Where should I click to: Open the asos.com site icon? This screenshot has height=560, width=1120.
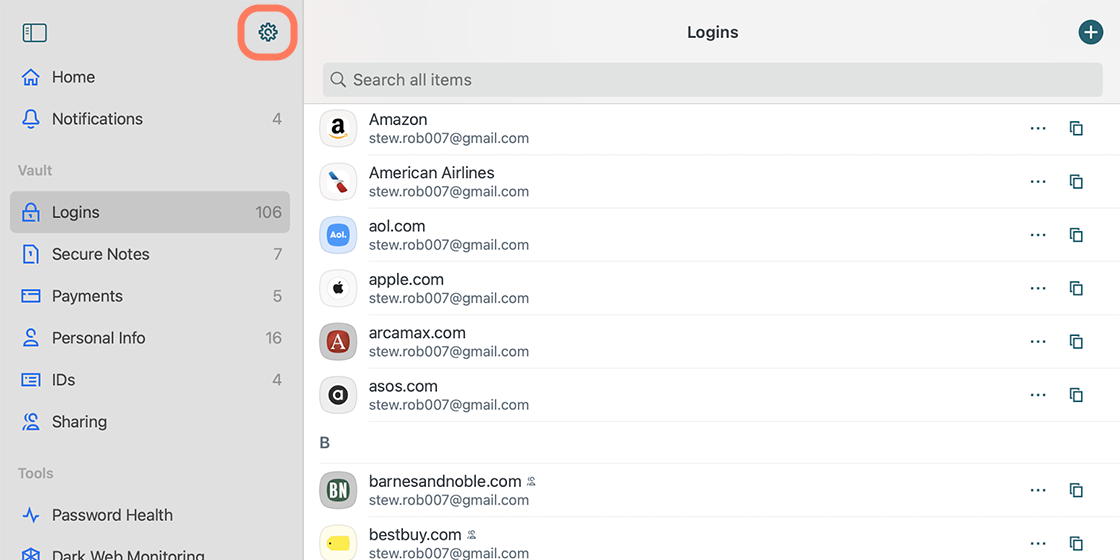338,395
